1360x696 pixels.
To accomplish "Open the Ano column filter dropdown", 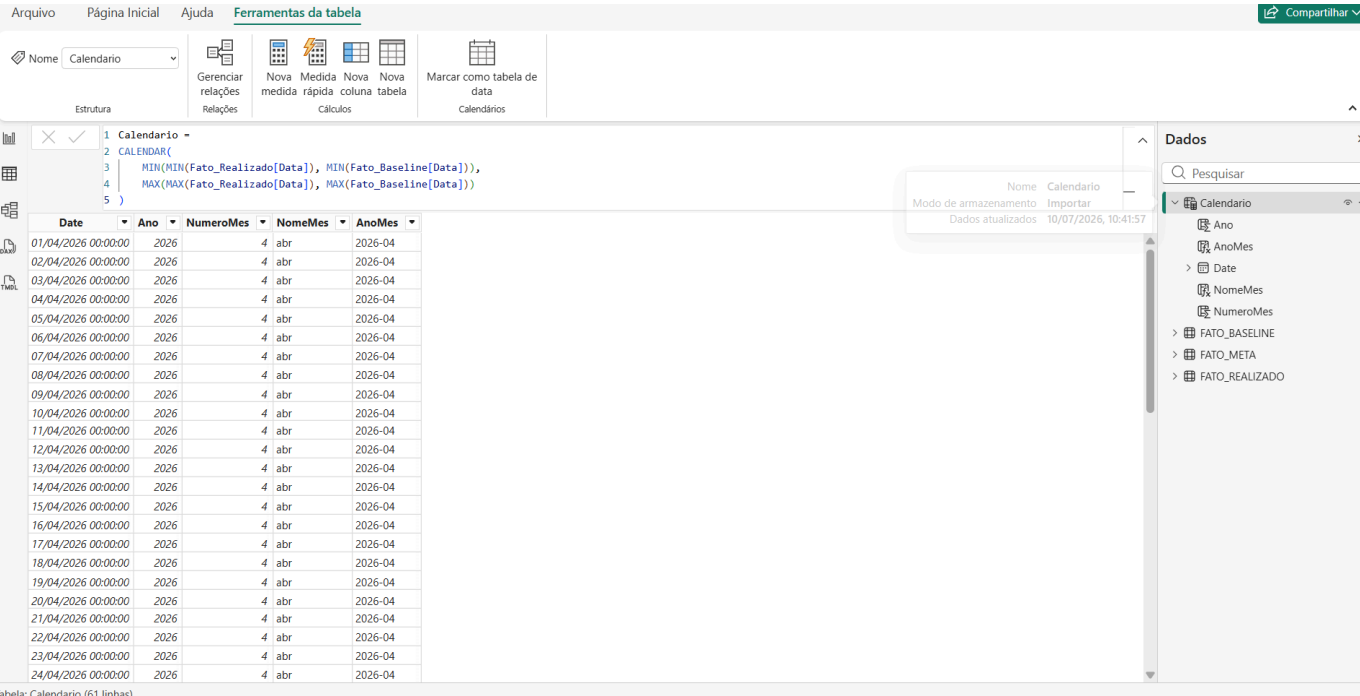I will coord(173,222).
